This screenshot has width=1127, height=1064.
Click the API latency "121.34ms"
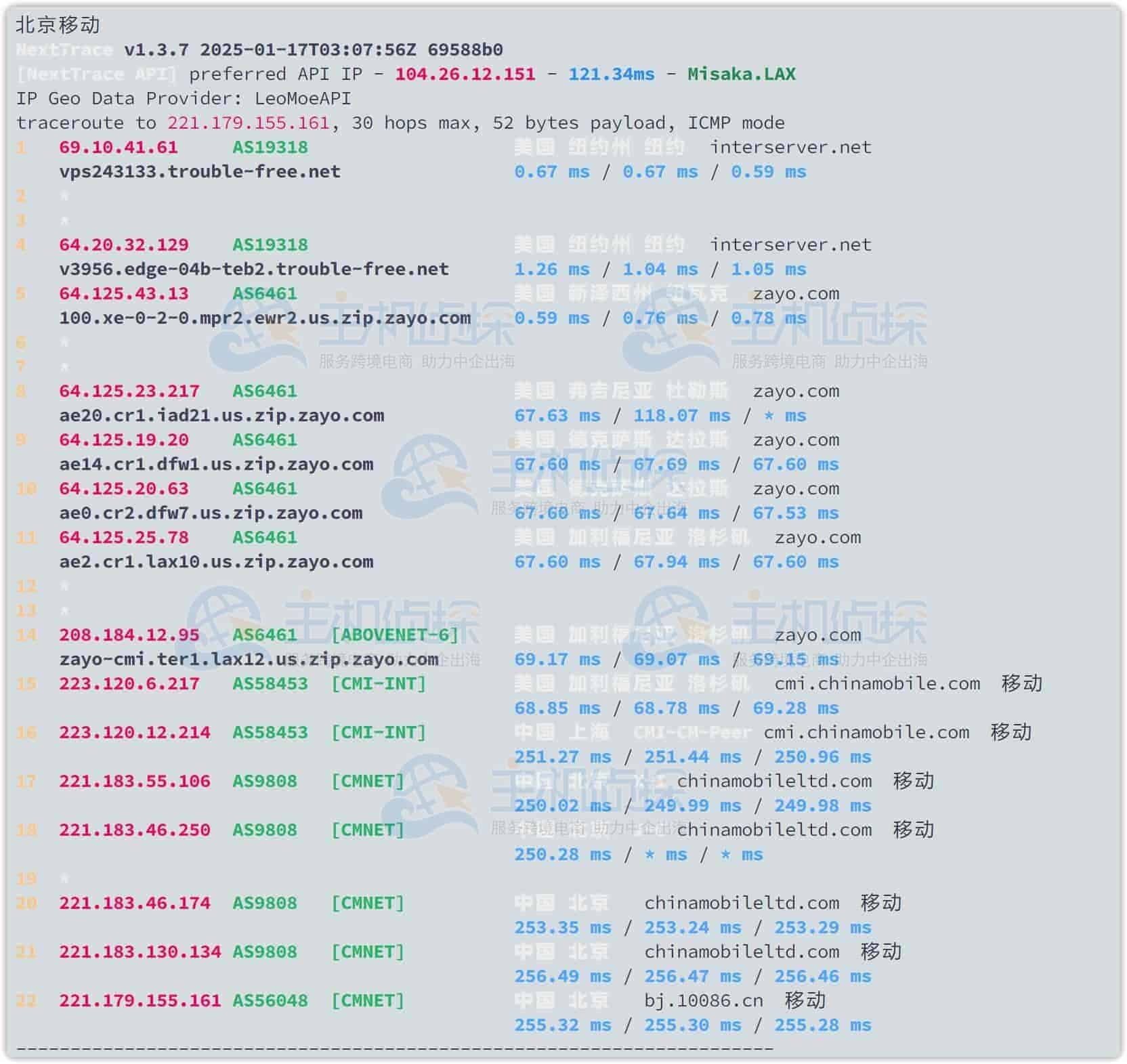click(612, 74)
